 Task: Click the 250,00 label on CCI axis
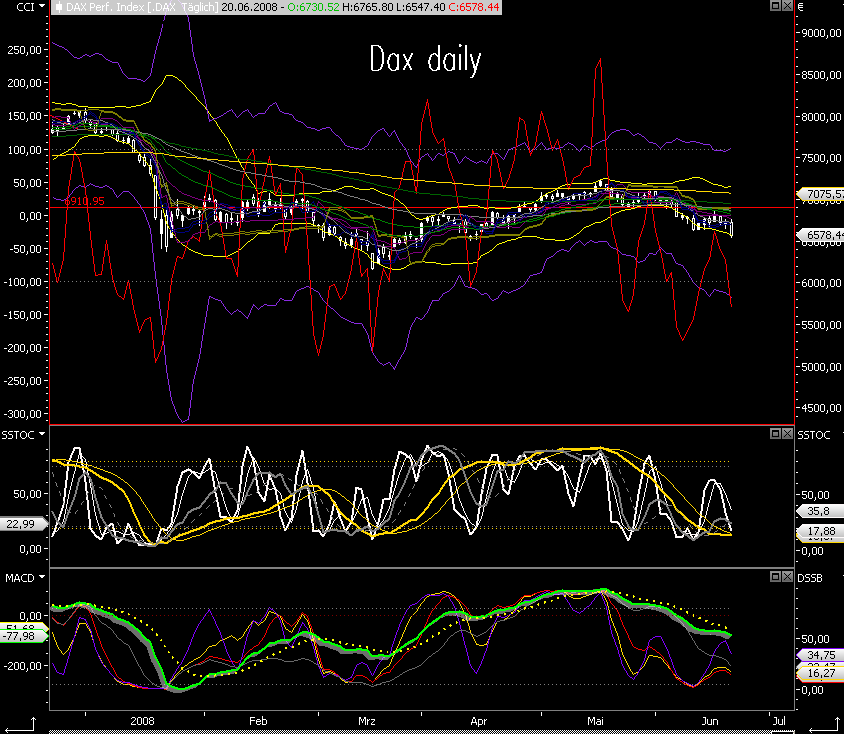(x=24, y=50)
